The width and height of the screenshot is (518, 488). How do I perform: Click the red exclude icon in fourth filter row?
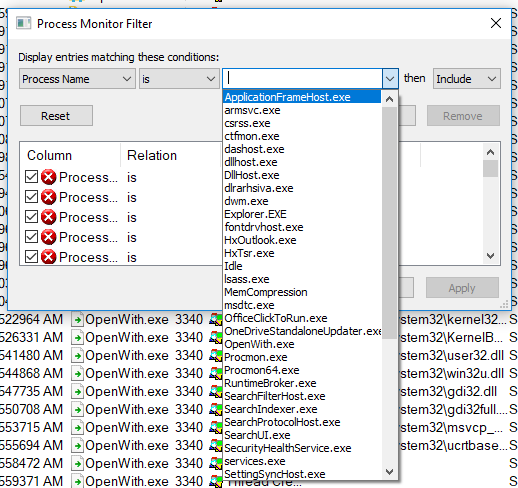coord(49,237)
